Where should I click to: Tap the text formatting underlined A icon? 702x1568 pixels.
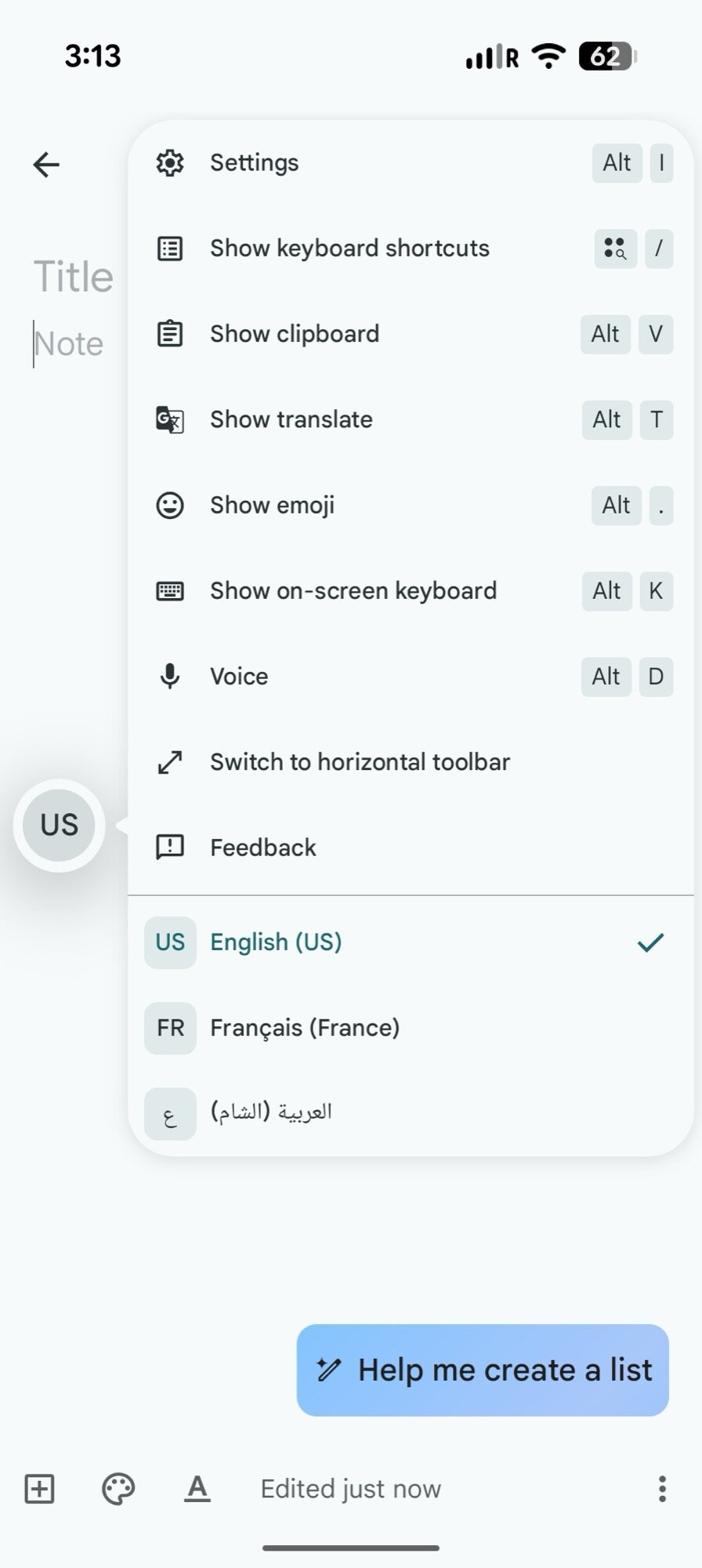(x=197, y=1488)
